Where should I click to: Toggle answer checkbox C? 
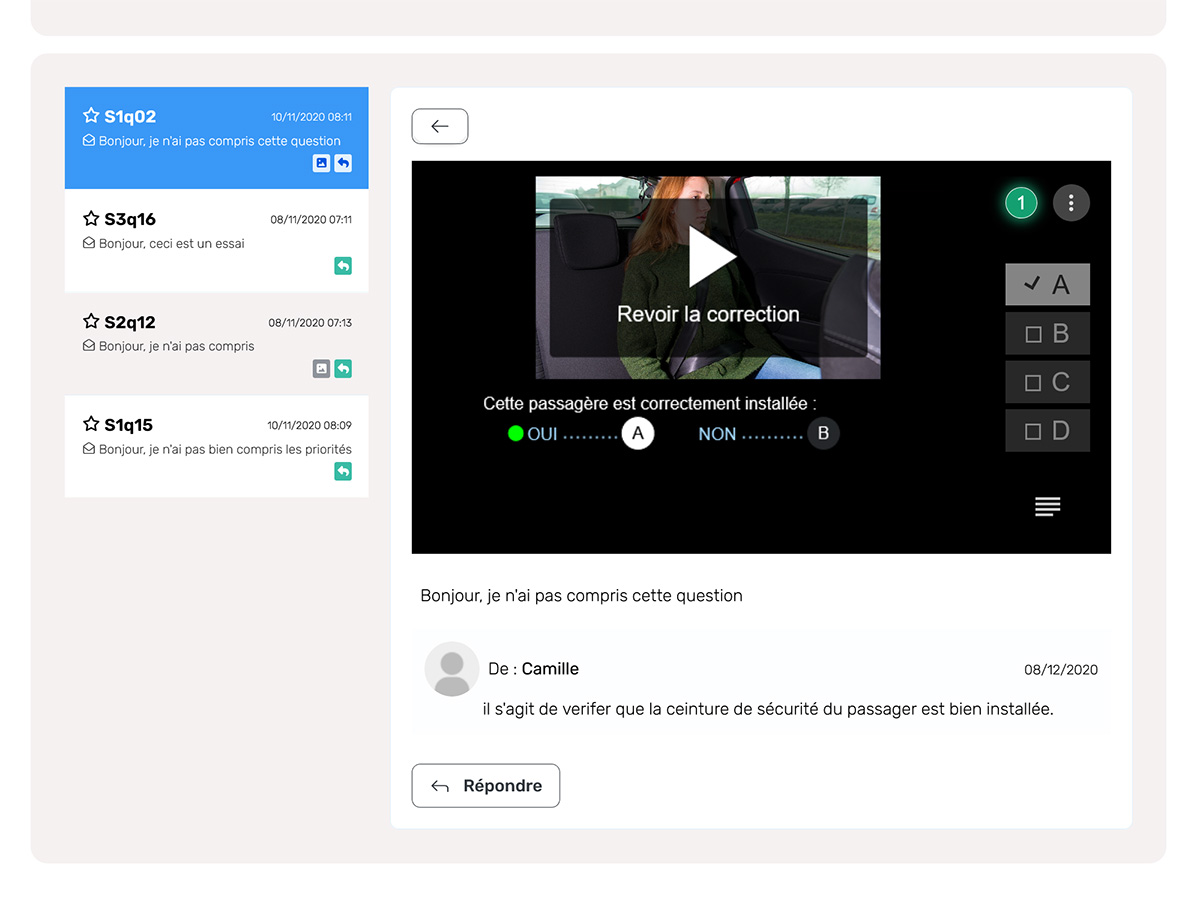point(1047,382)
